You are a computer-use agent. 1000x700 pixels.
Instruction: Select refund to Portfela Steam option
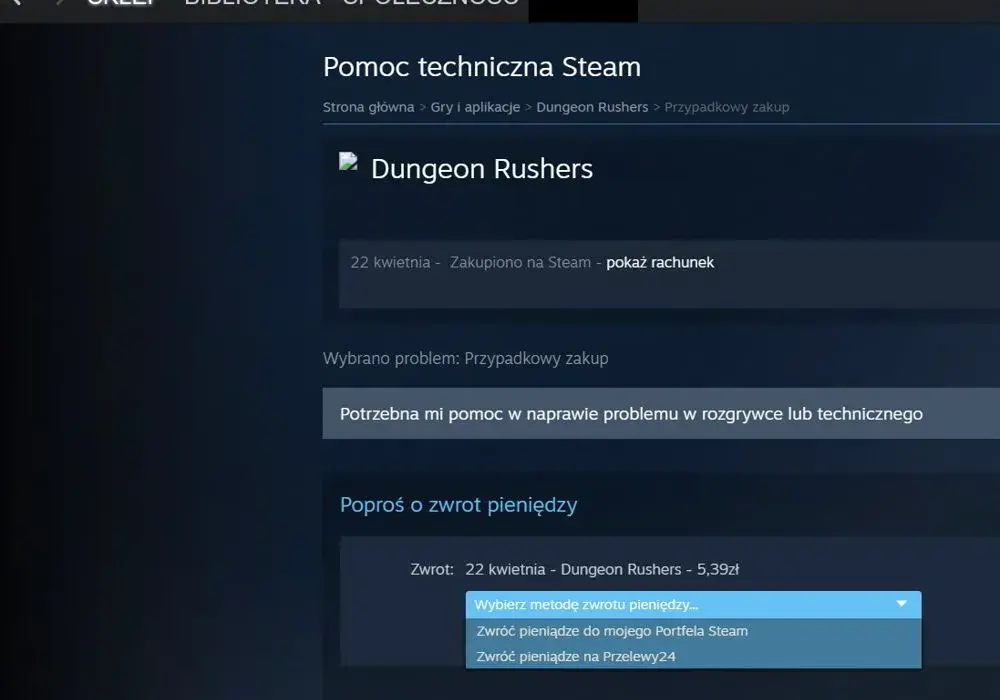[x=693, y=631]
